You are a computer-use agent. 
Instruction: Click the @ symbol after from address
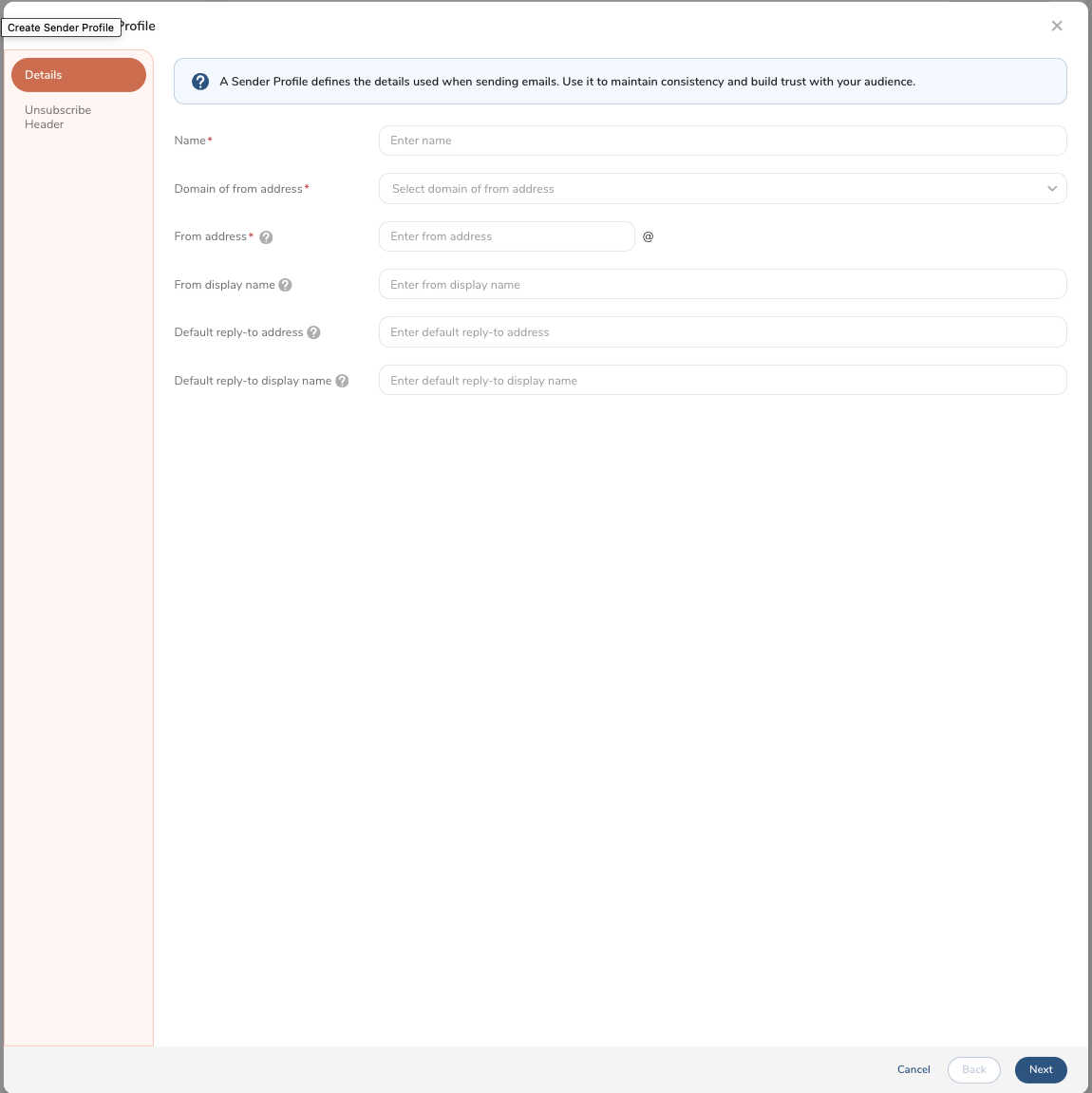pos(649,236)
